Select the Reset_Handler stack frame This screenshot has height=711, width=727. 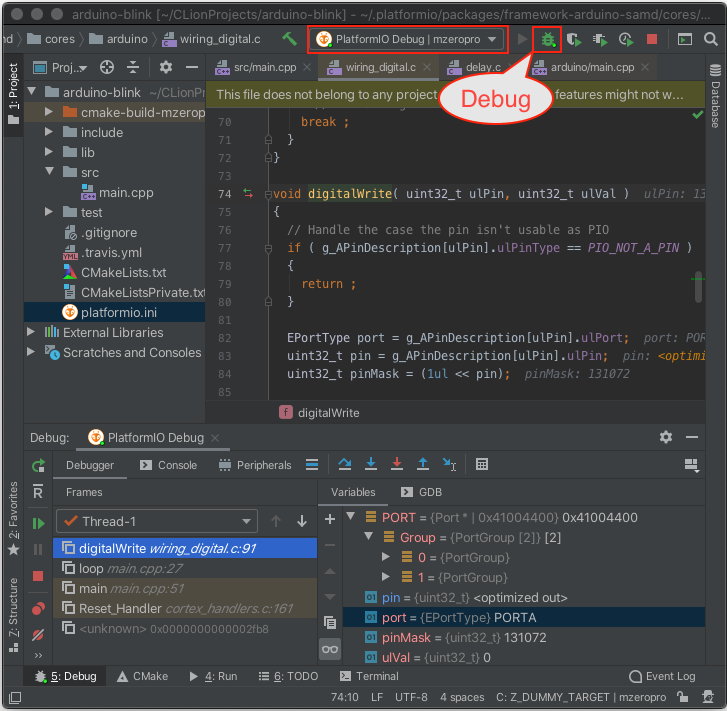point(185,609)
